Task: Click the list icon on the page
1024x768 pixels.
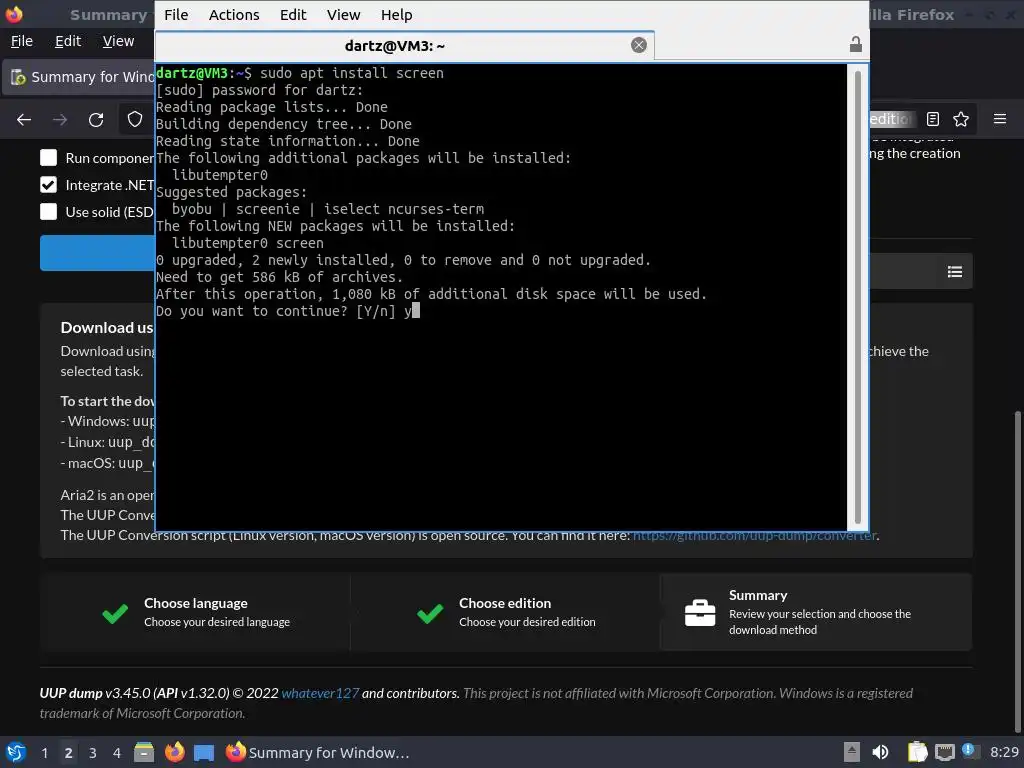Action: tap(955, 272)
